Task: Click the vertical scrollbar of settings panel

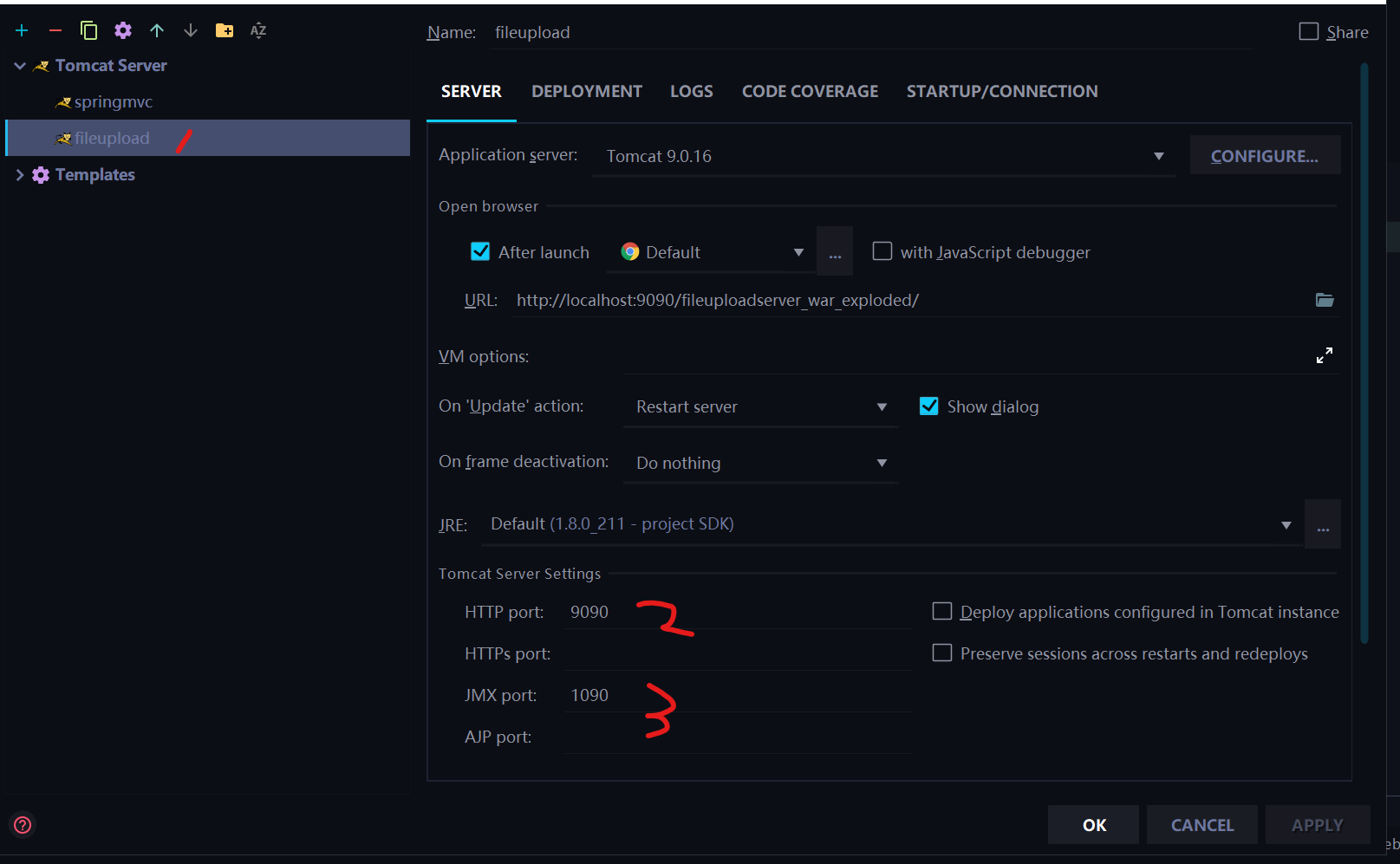Action: 1364,354
